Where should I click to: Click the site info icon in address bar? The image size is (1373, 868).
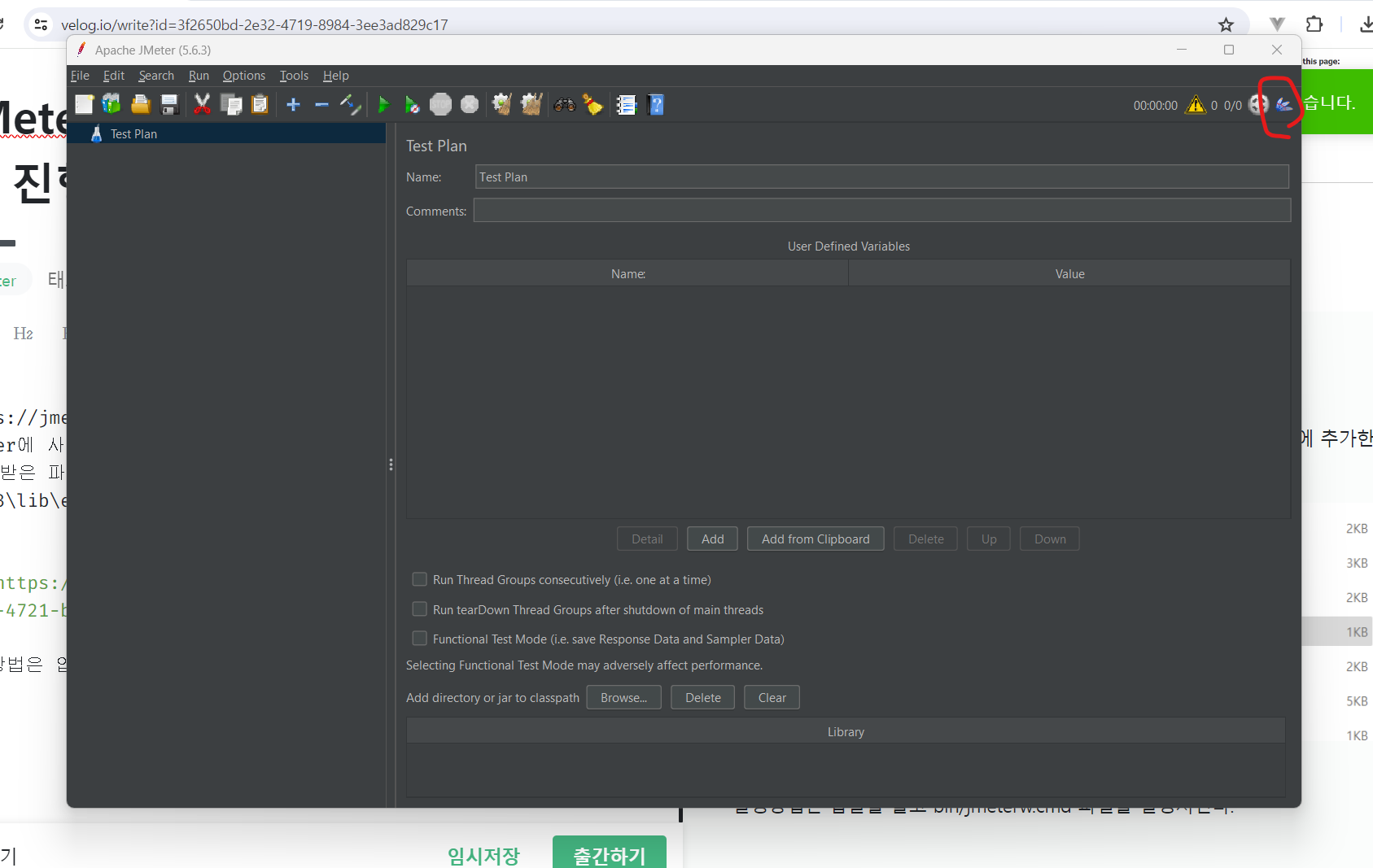point(41,24)
